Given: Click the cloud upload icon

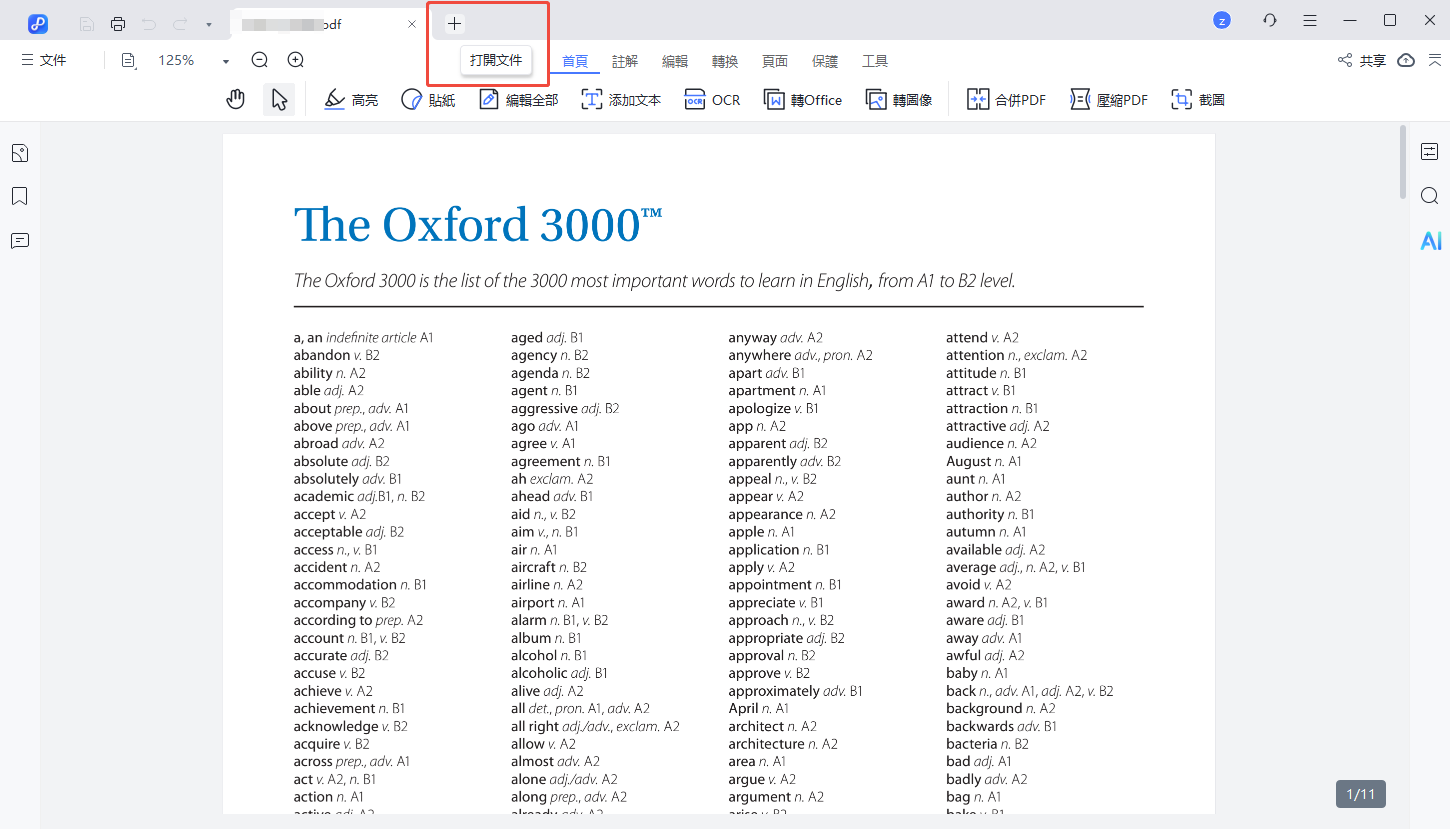Looking at the screenshot, I should click(x=1406, y=60).
